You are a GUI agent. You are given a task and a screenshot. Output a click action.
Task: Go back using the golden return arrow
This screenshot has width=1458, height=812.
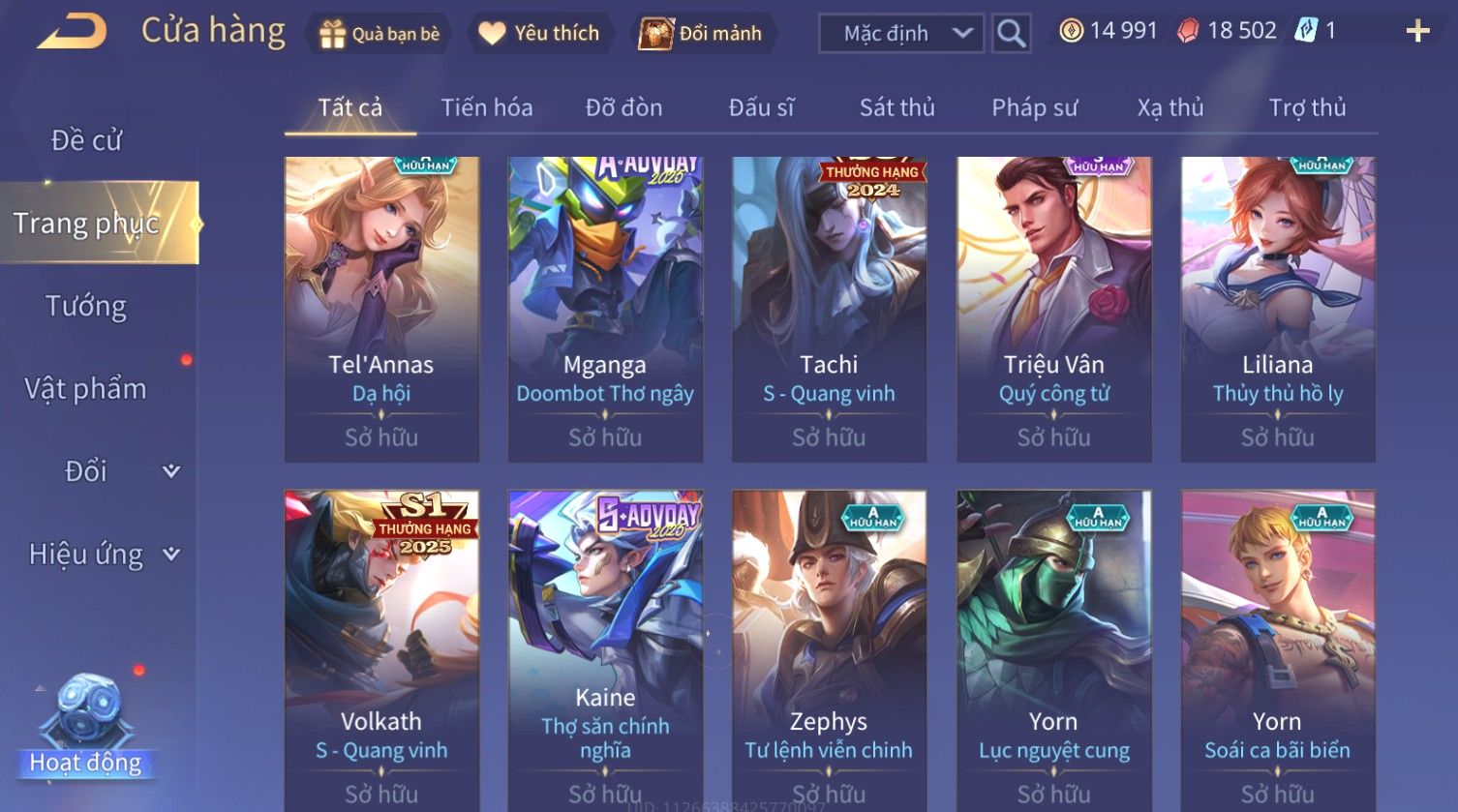pyautogui.click(x=72, y=31)
